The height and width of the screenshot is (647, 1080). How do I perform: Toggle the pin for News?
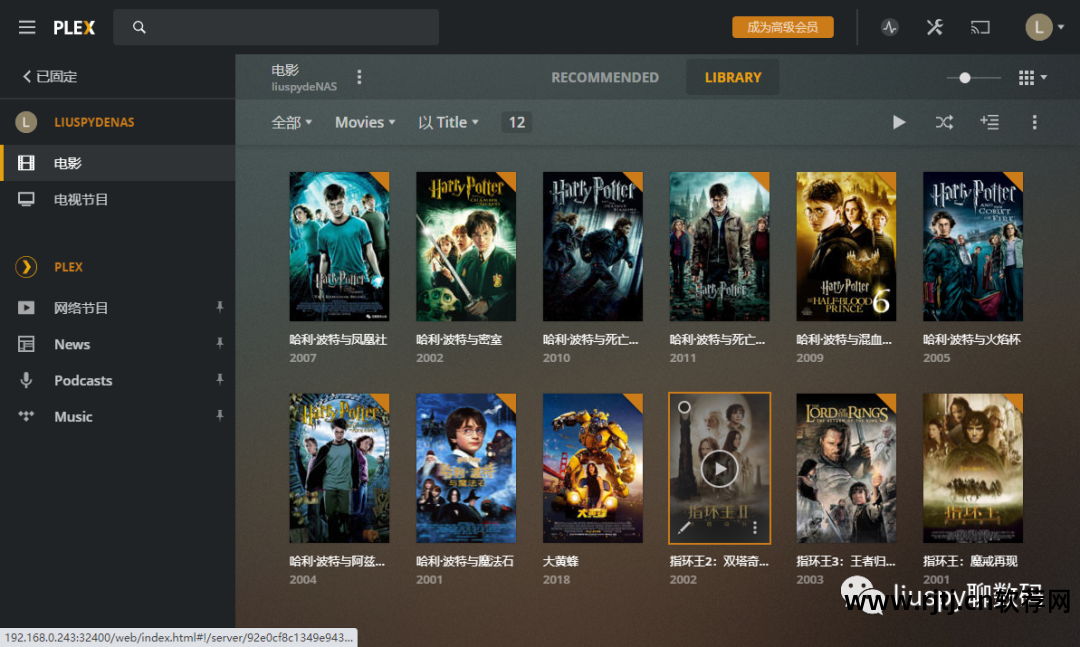point(220,343)
